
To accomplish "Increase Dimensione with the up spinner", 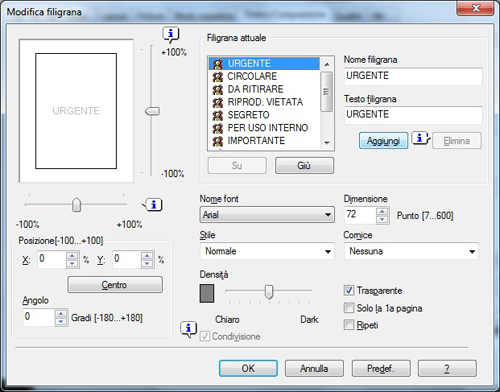I will tap(382, 212).
